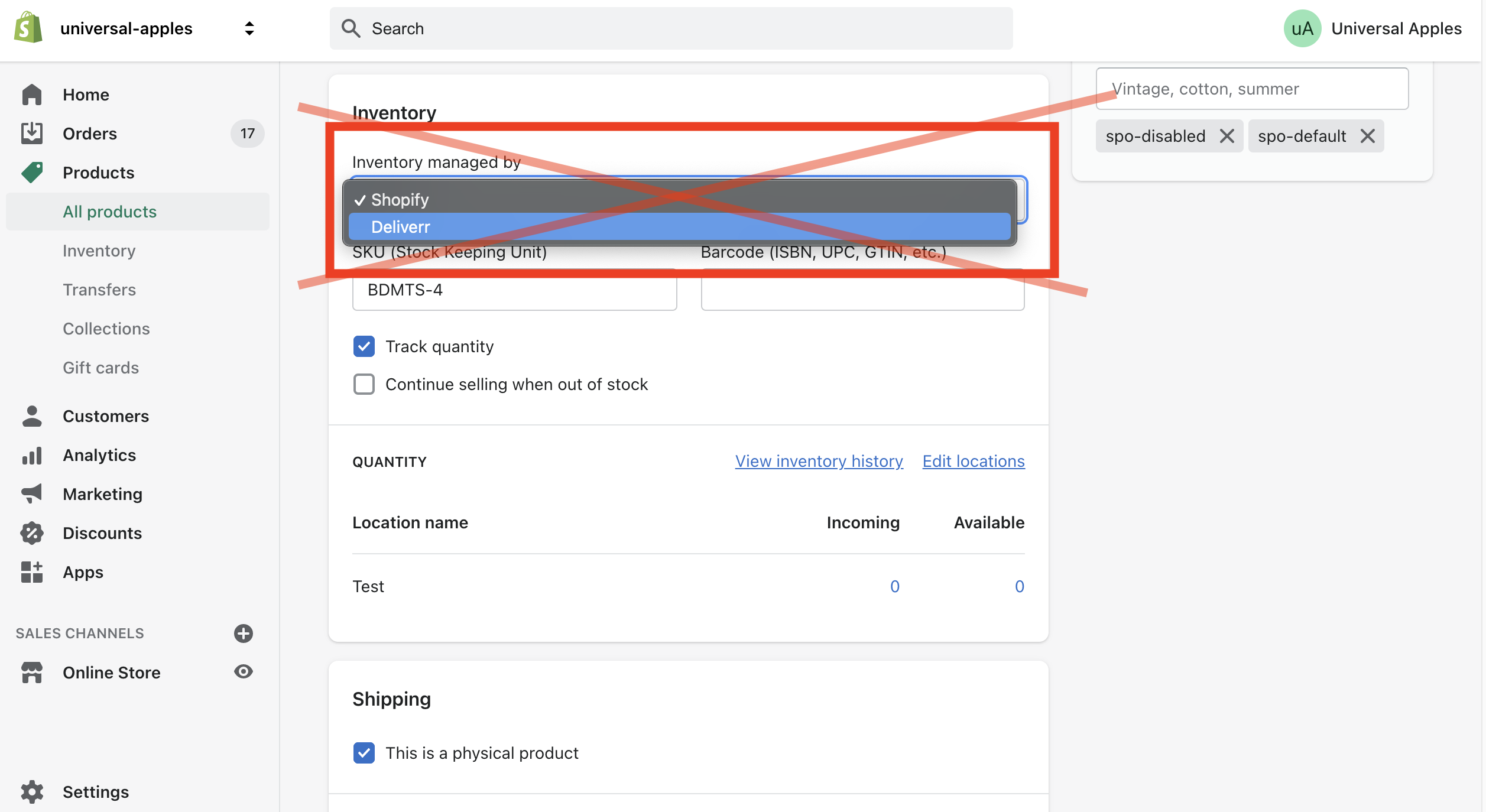1486x812 pixels.
Task: Expand the universal-apples store switcher
Action: [x=249, y=28]
